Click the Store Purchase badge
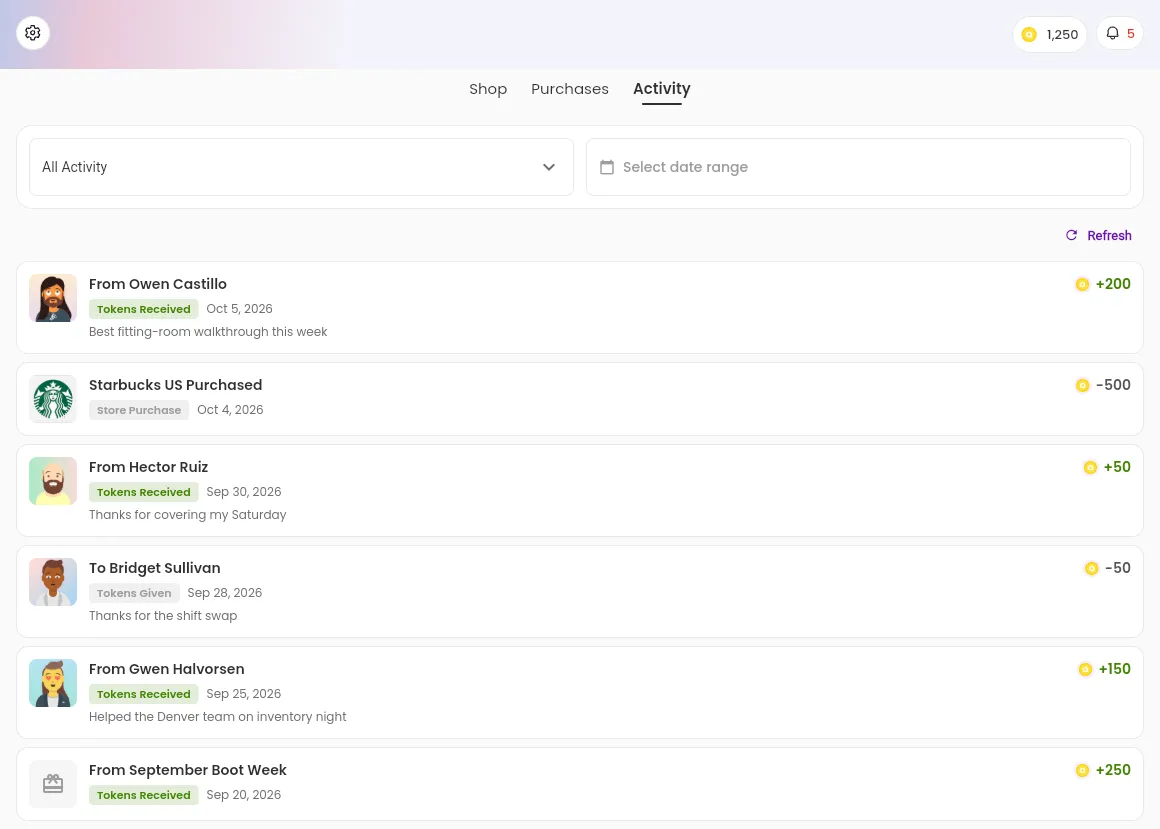 tap(139, 410)
